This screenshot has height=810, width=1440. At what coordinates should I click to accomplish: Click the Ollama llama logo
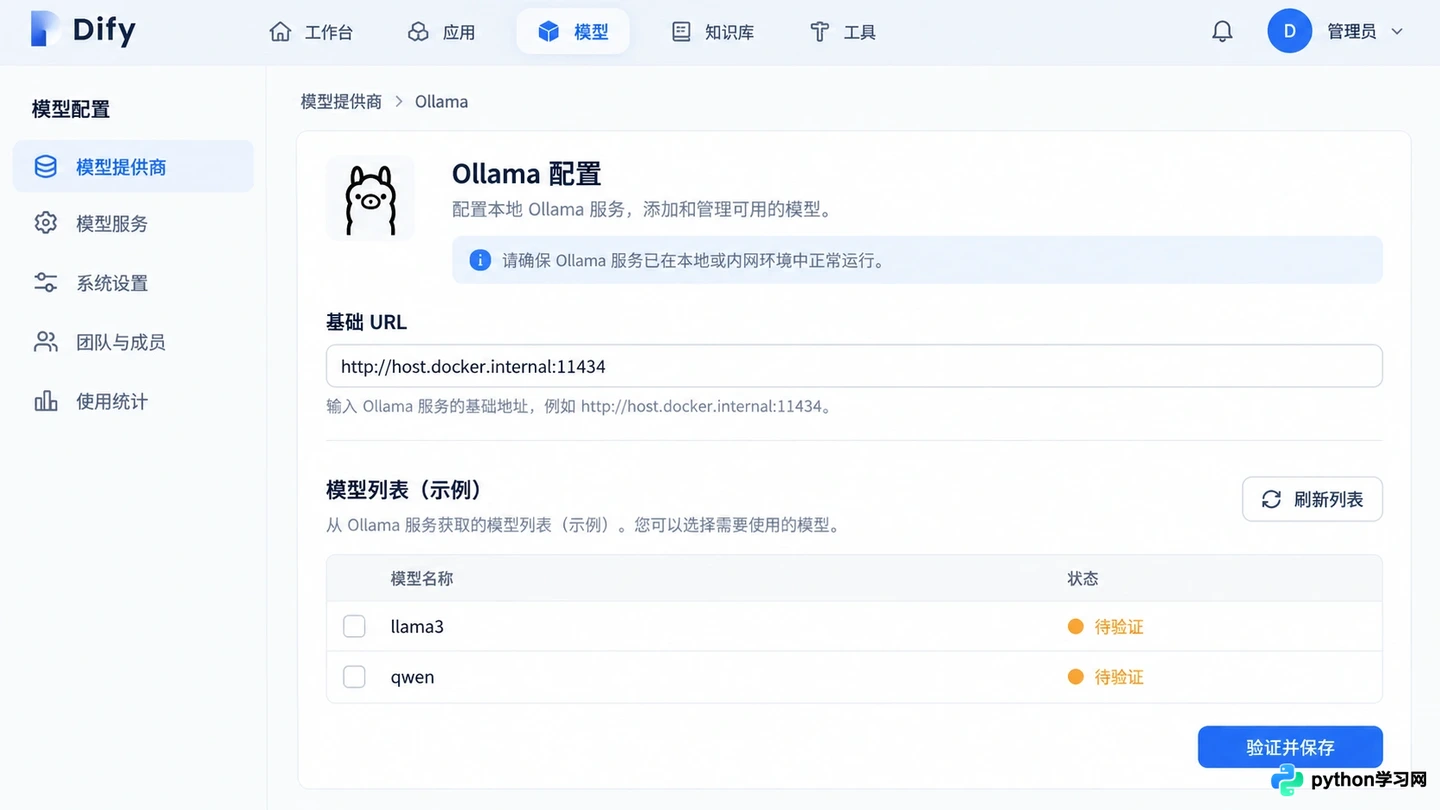coord(370,199)
